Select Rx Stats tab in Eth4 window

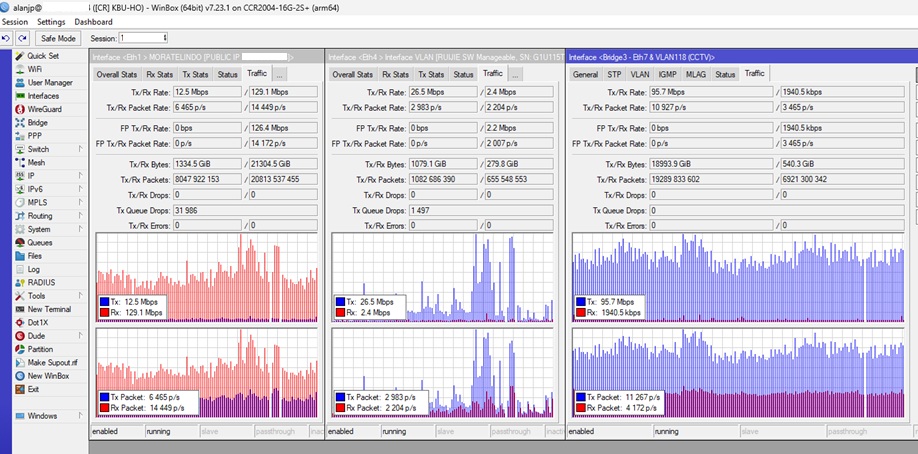395,74
